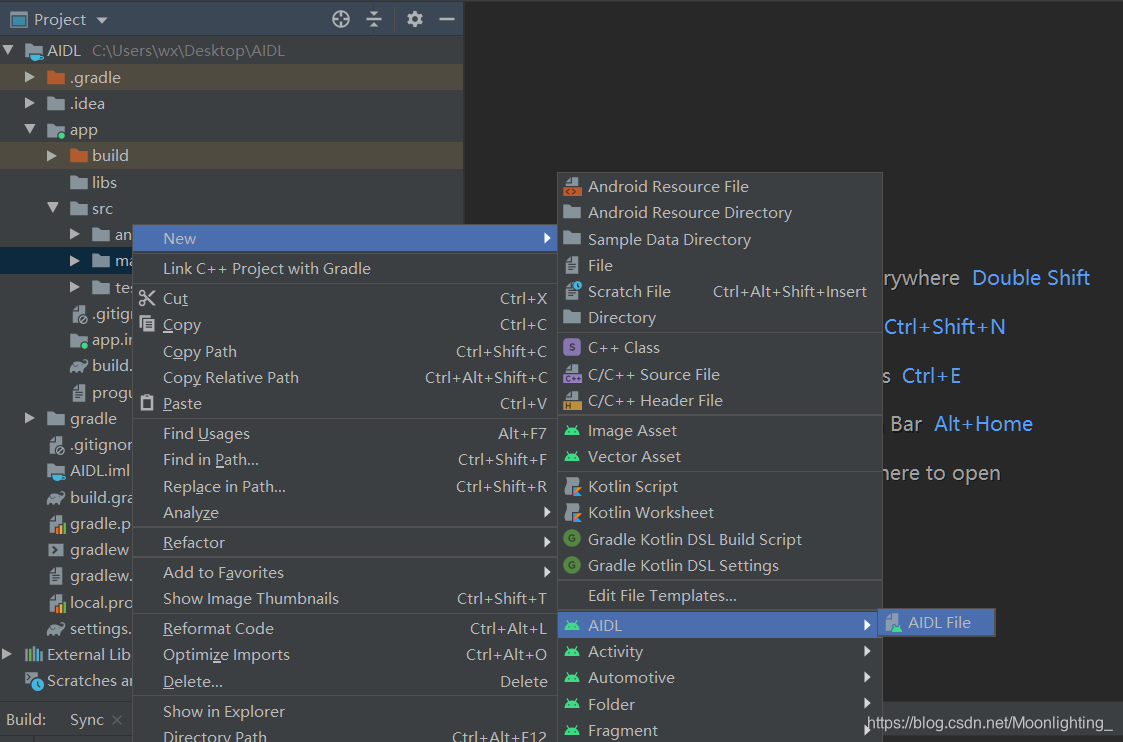Open the Add to Favorites submenu
The image size is (1123, 742).
point(344,572)
